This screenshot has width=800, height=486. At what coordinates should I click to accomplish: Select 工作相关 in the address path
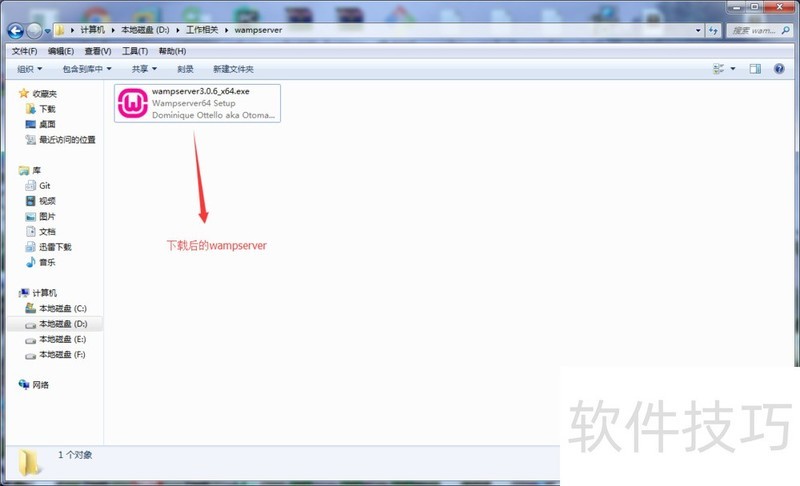202,30
